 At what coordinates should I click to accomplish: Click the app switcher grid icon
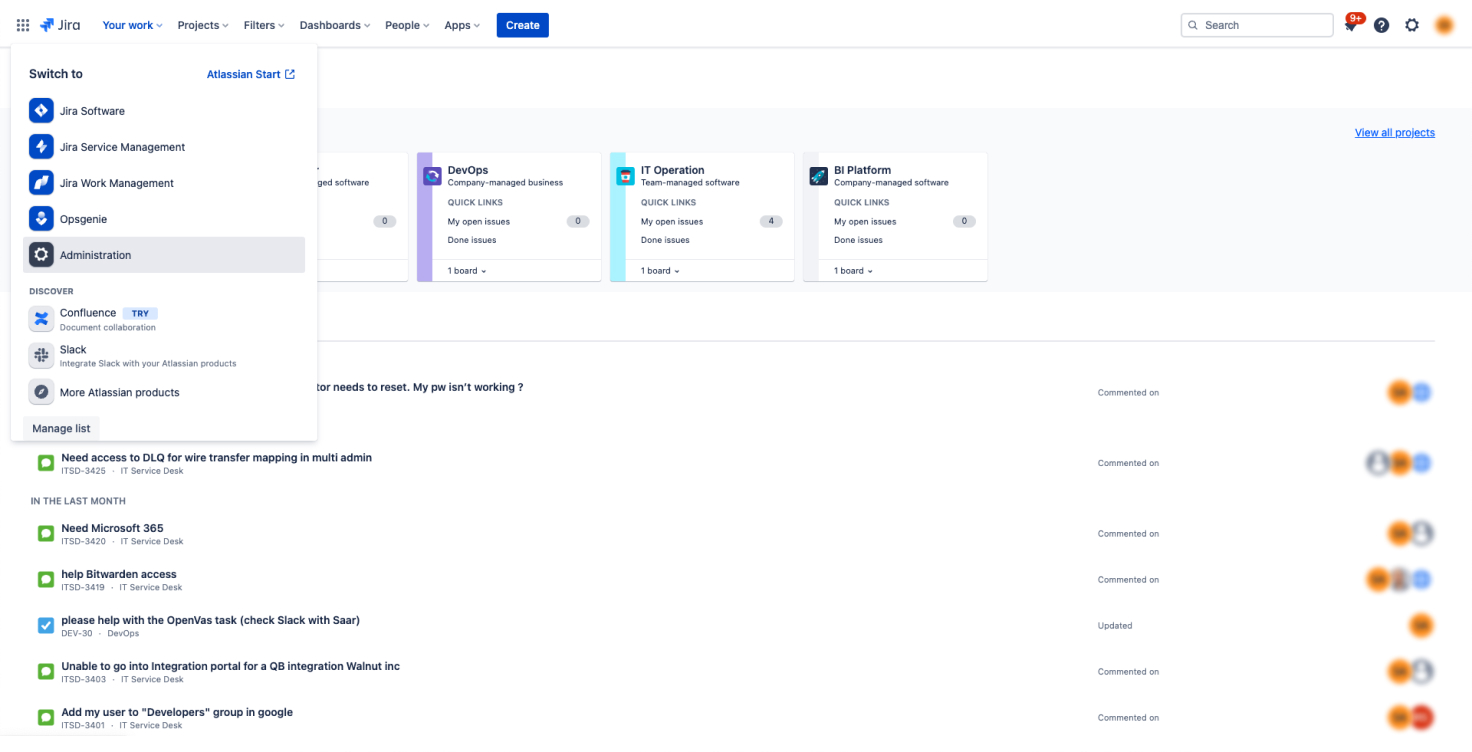[x=23, y=25]
